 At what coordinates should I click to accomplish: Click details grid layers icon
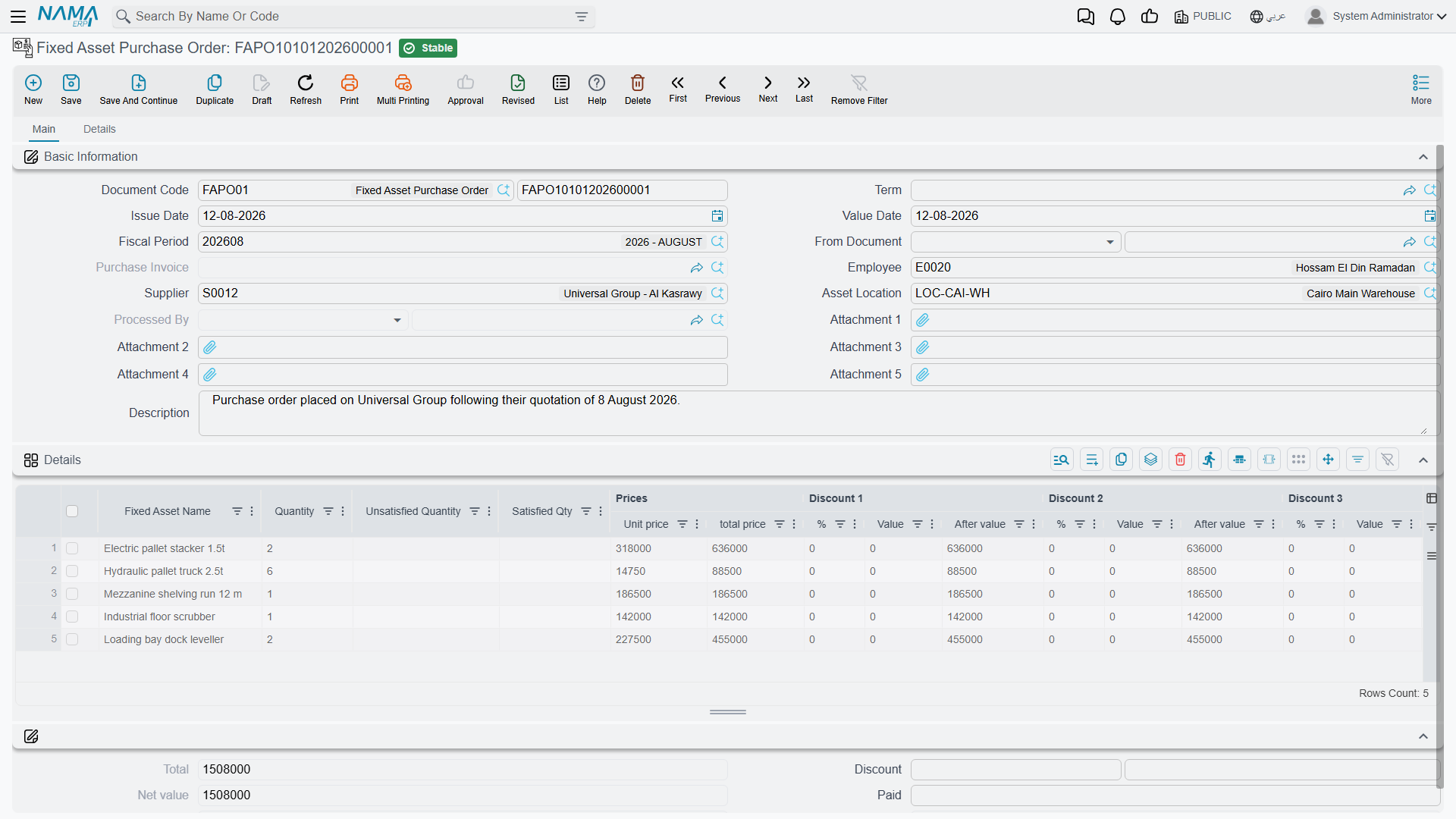point(1151,460)
